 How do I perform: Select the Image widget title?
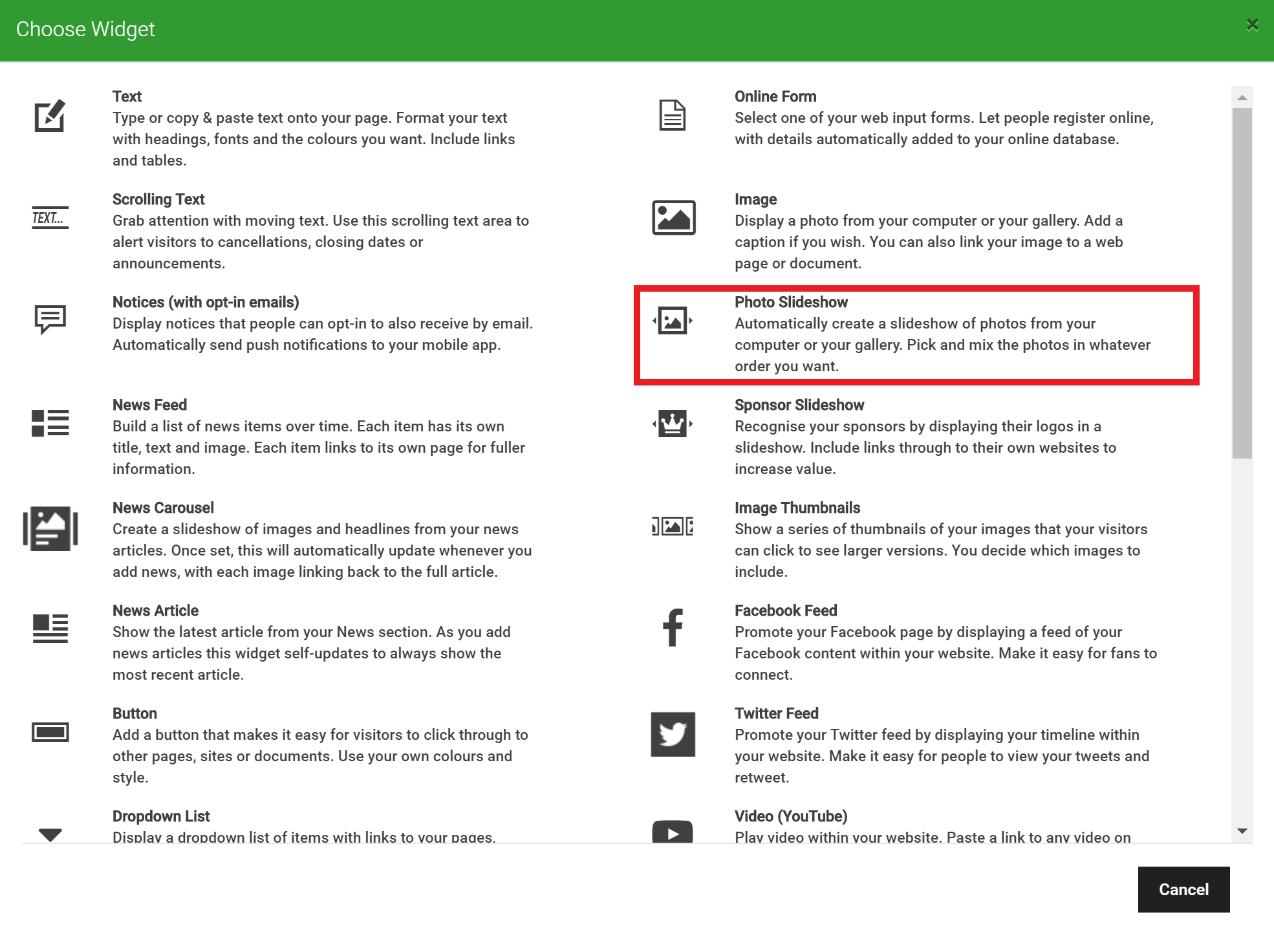click(755, 199)
